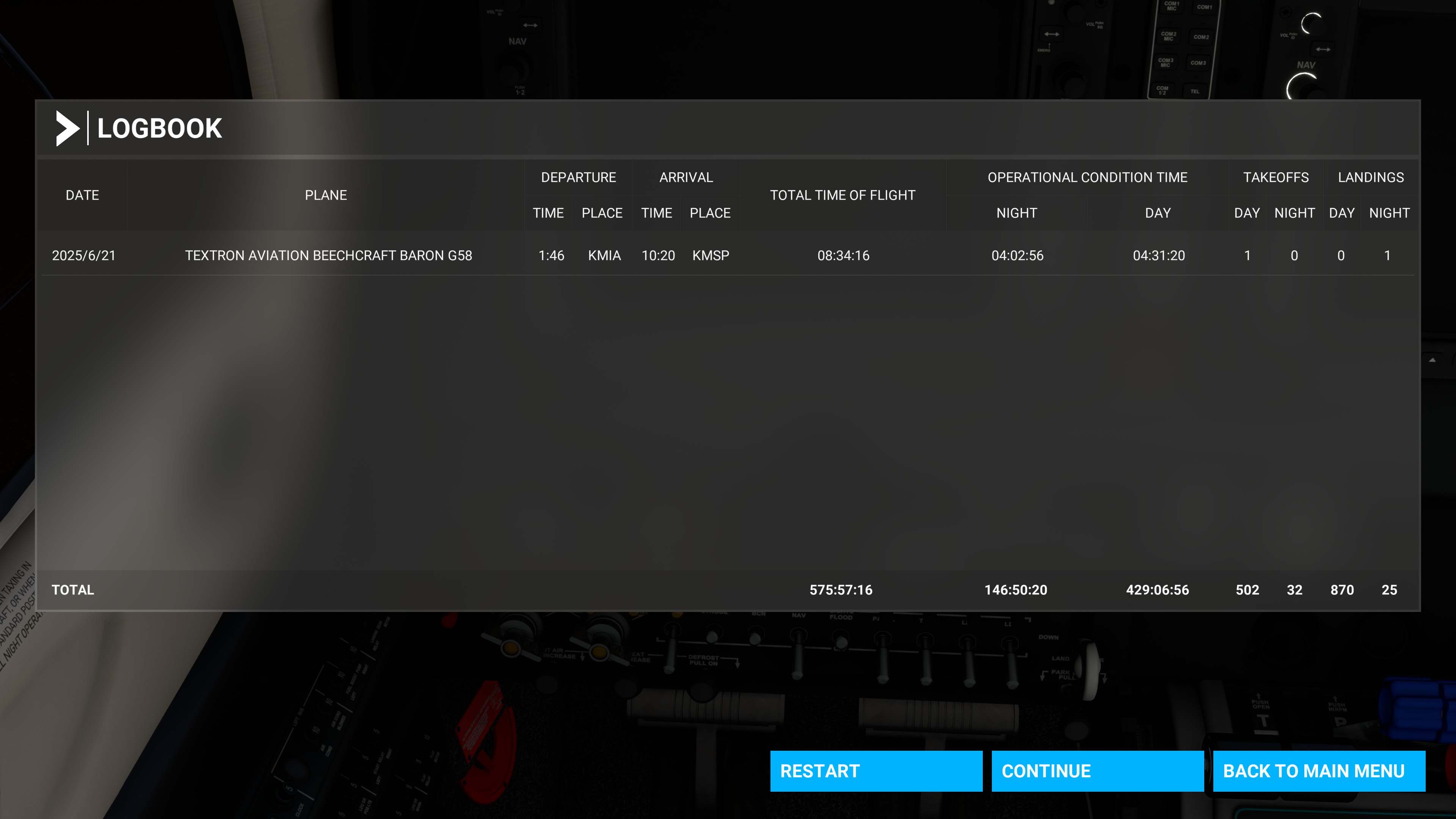
Task: Click the PLACE subheader under ARRIVAL
Action: coord(710,213)
